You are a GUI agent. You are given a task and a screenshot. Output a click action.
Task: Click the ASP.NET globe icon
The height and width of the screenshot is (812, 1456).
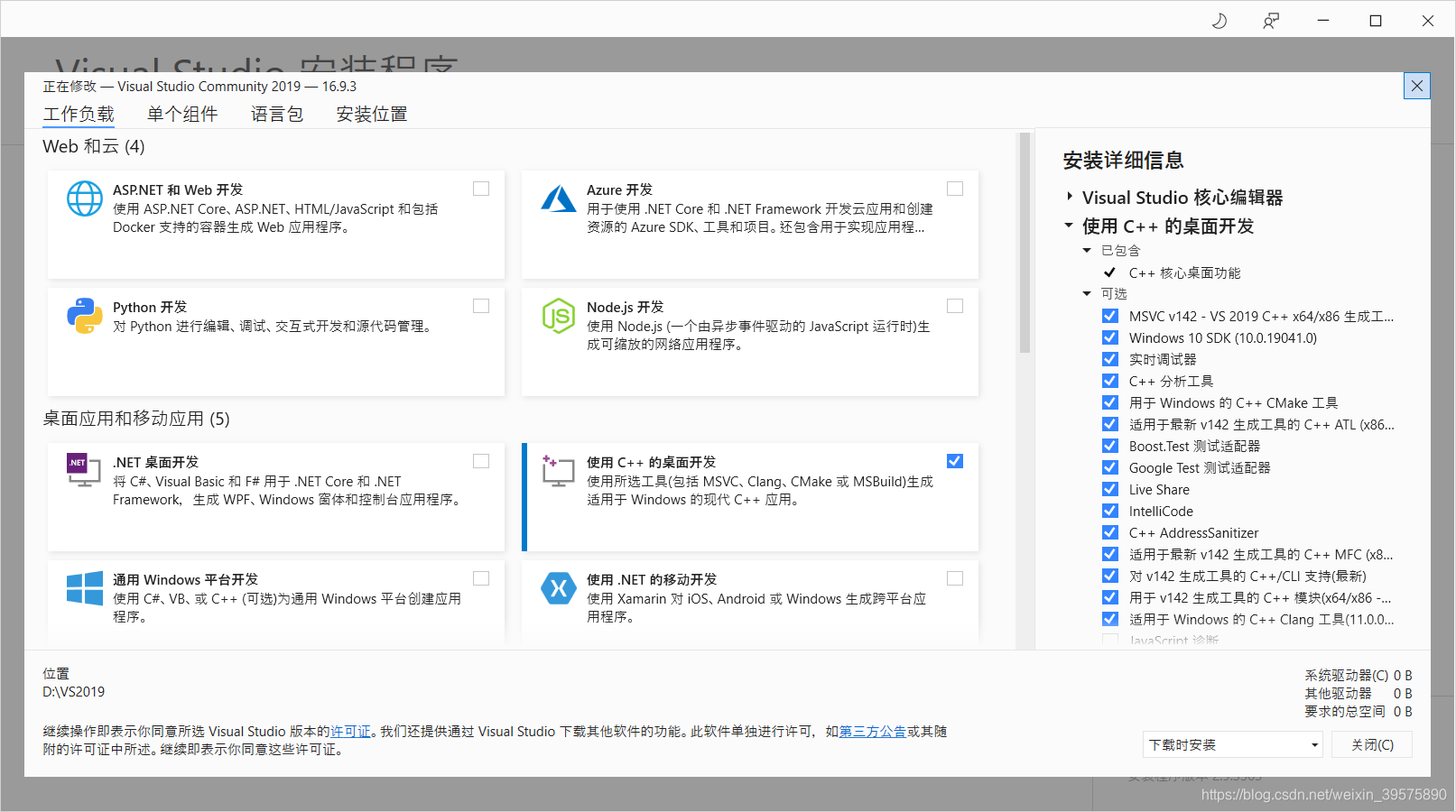pyautogui.click(x=85, y=198)
